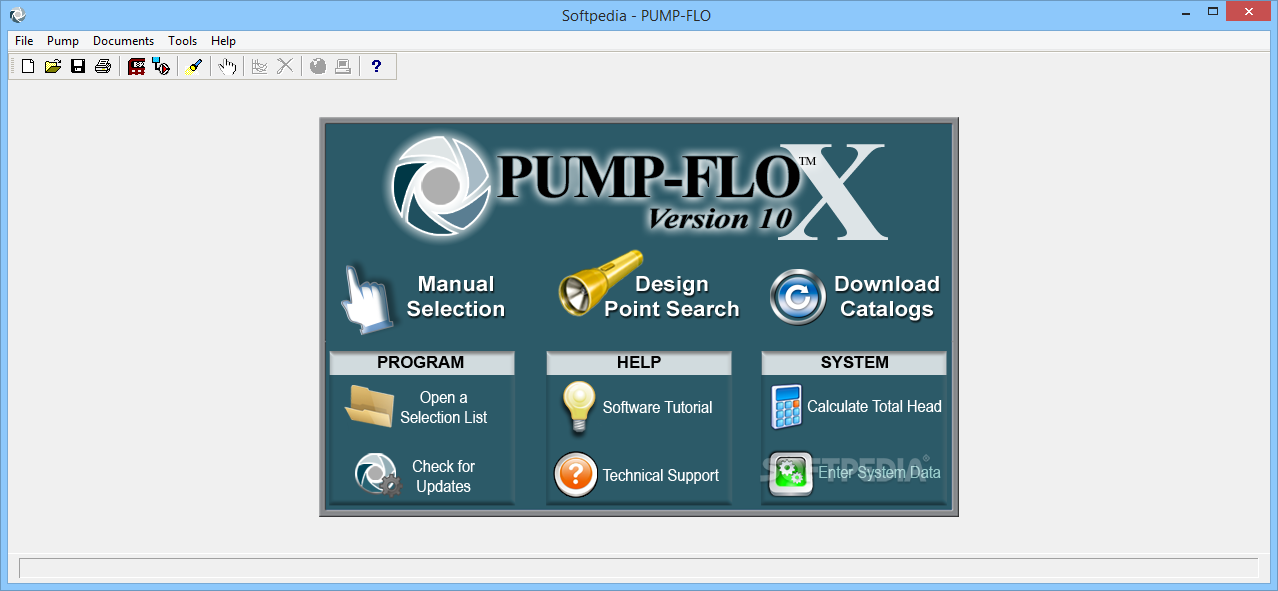Screen dimensions: 1278x591
Task: Click the grayed pump curve graph icon
Action: (260, 67)
